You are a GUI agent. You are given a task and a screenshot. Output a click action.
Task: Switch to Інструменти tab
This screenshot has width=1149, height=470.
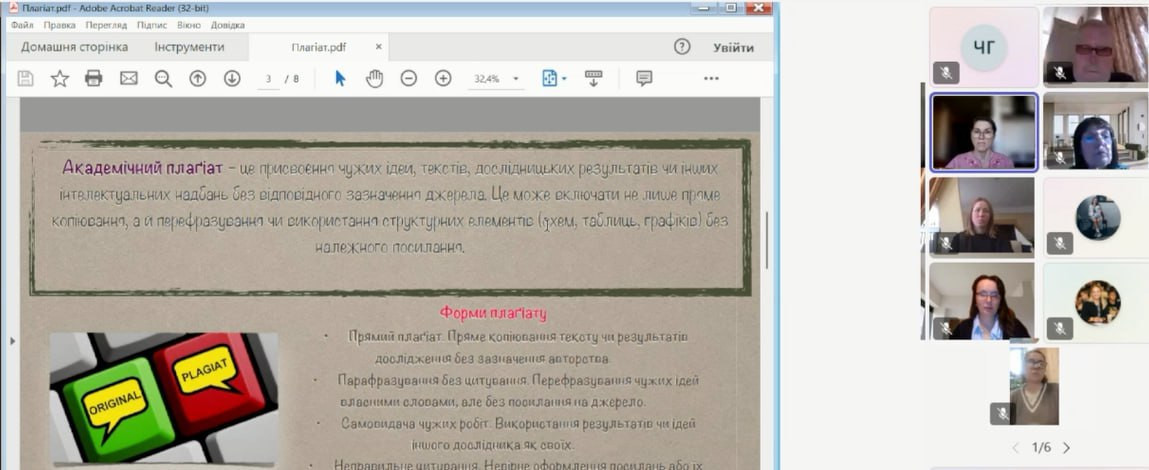coord(190,47)
